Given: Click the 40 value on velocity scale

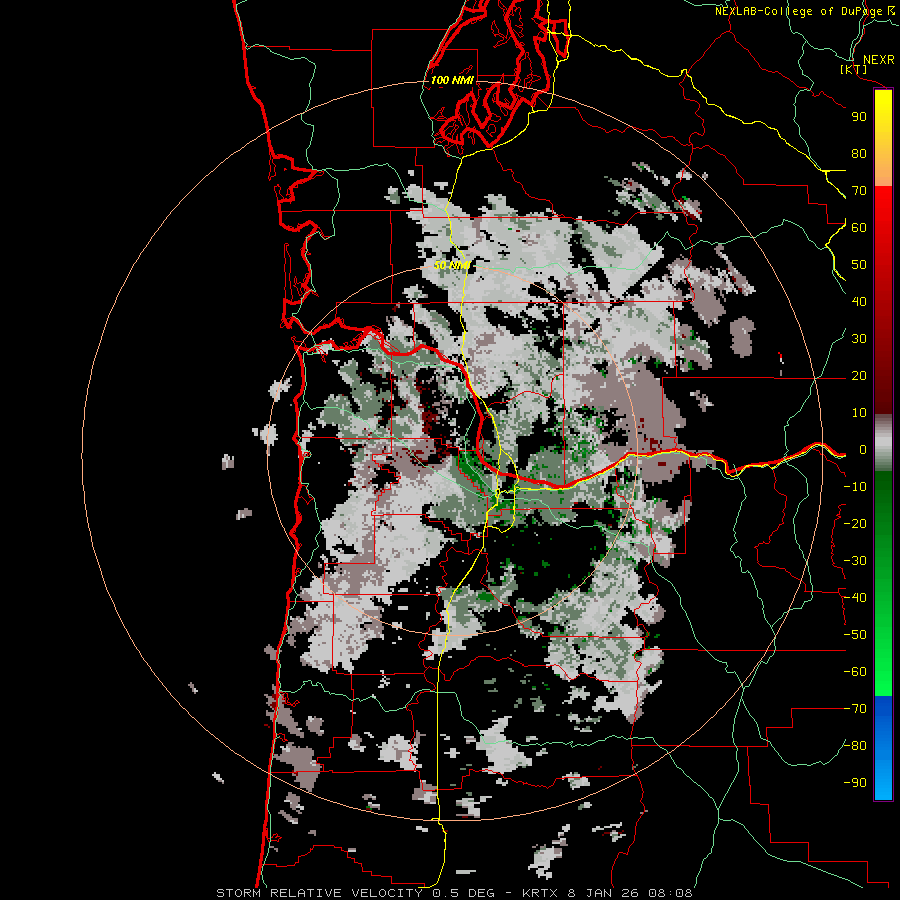Looking at the screenshot, I should click(x=859, y=302).
